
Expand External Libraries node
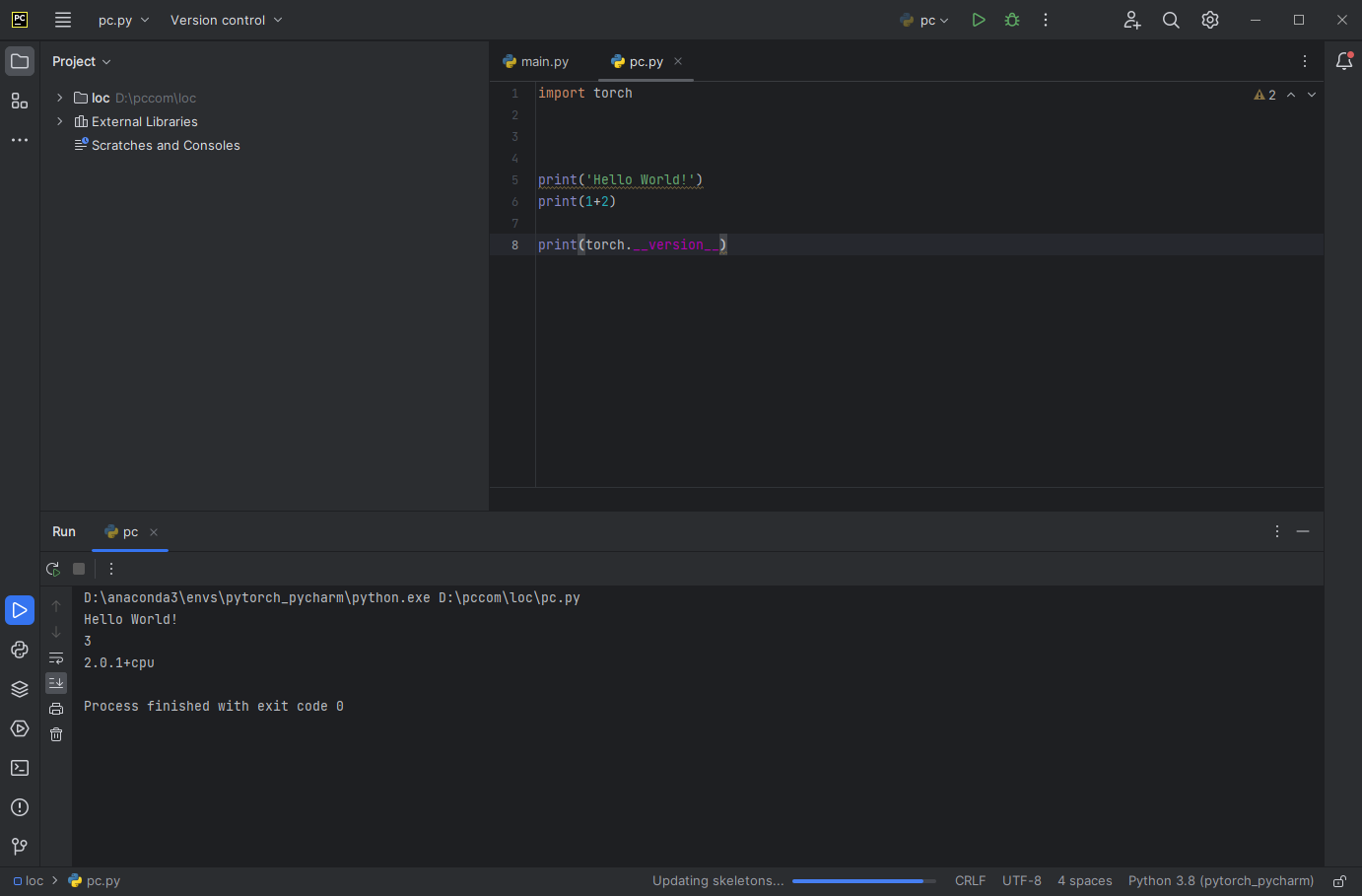pyautogui.click(x=60, y=121)
